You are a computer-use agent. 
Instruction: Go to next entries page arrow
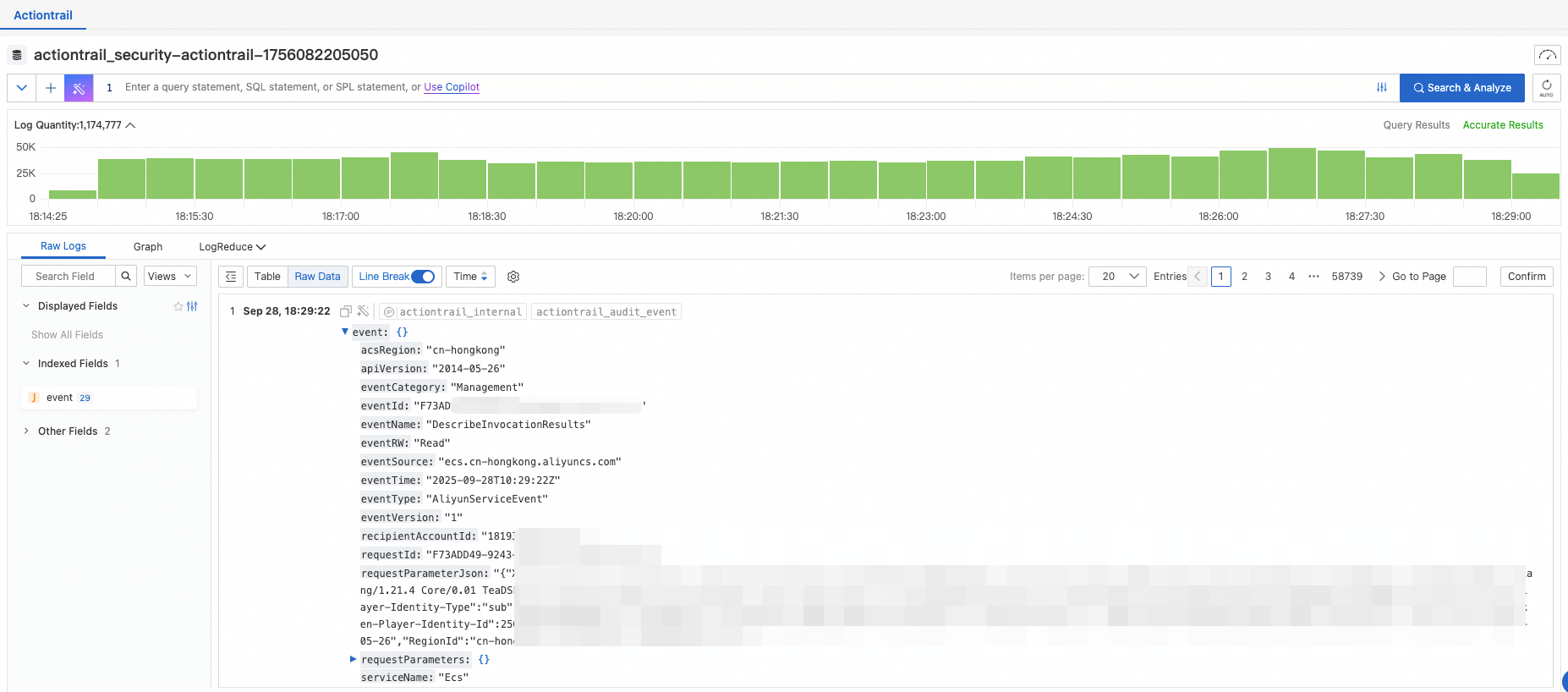[x=1382, y=277]
